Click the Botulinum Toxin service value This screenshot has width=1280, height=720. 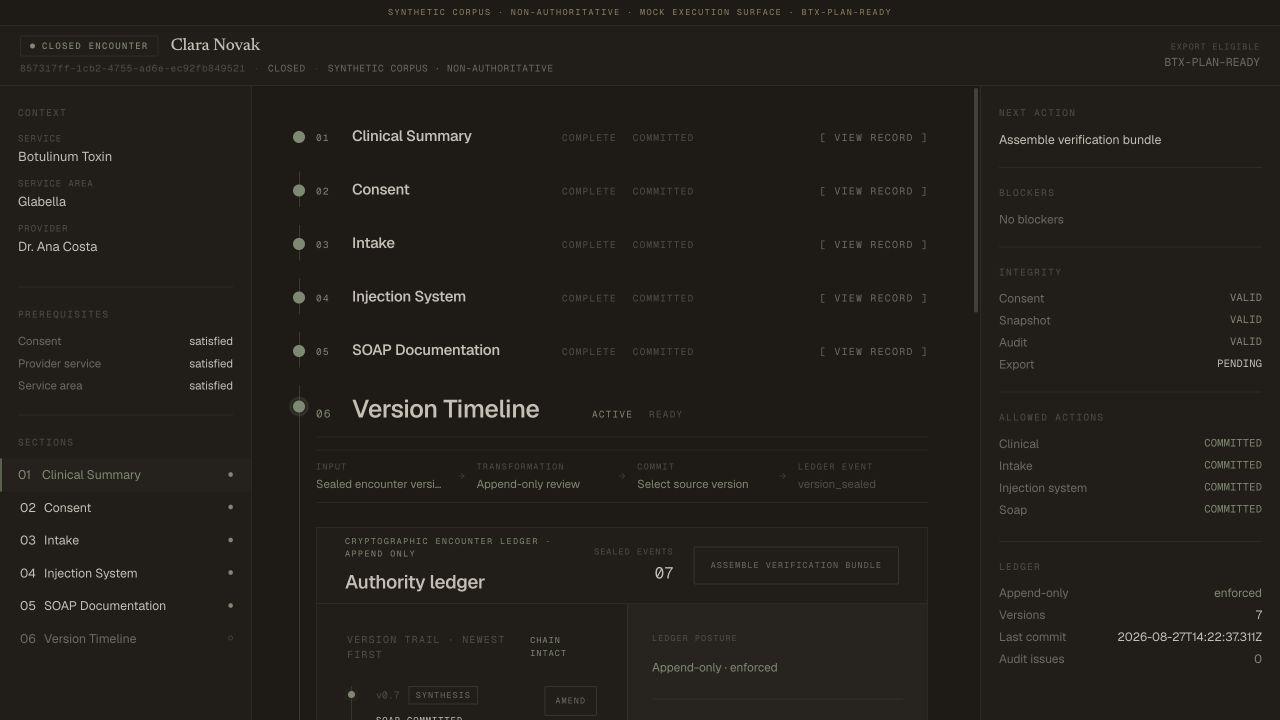tap(65, 157)
